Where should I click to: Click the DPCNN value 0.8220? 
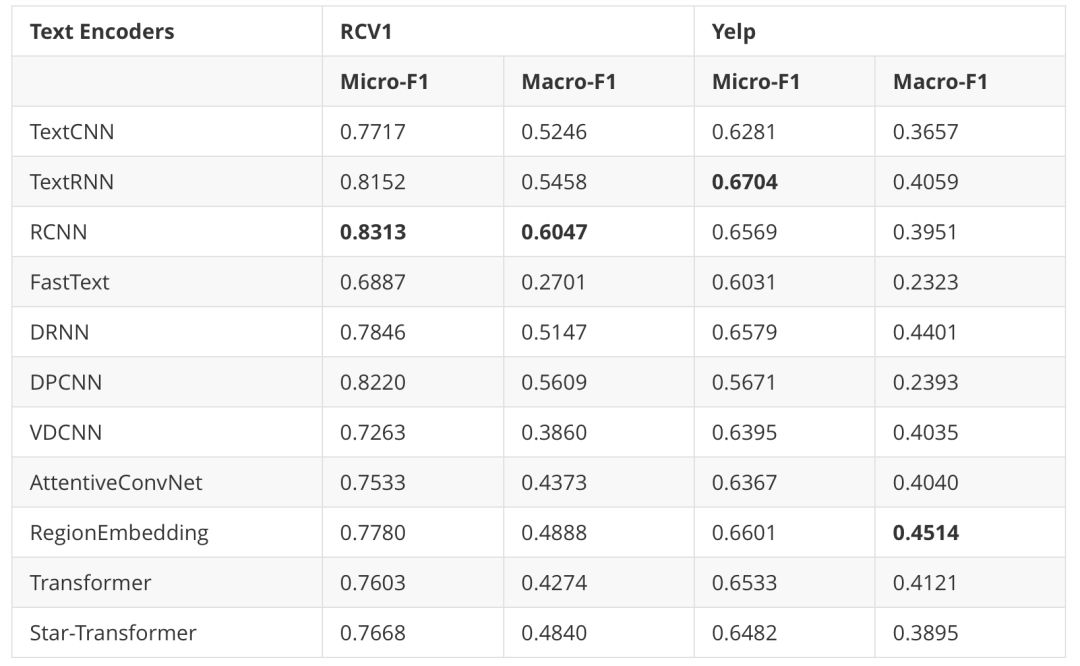pyautogui.click(x=373, y=382)
